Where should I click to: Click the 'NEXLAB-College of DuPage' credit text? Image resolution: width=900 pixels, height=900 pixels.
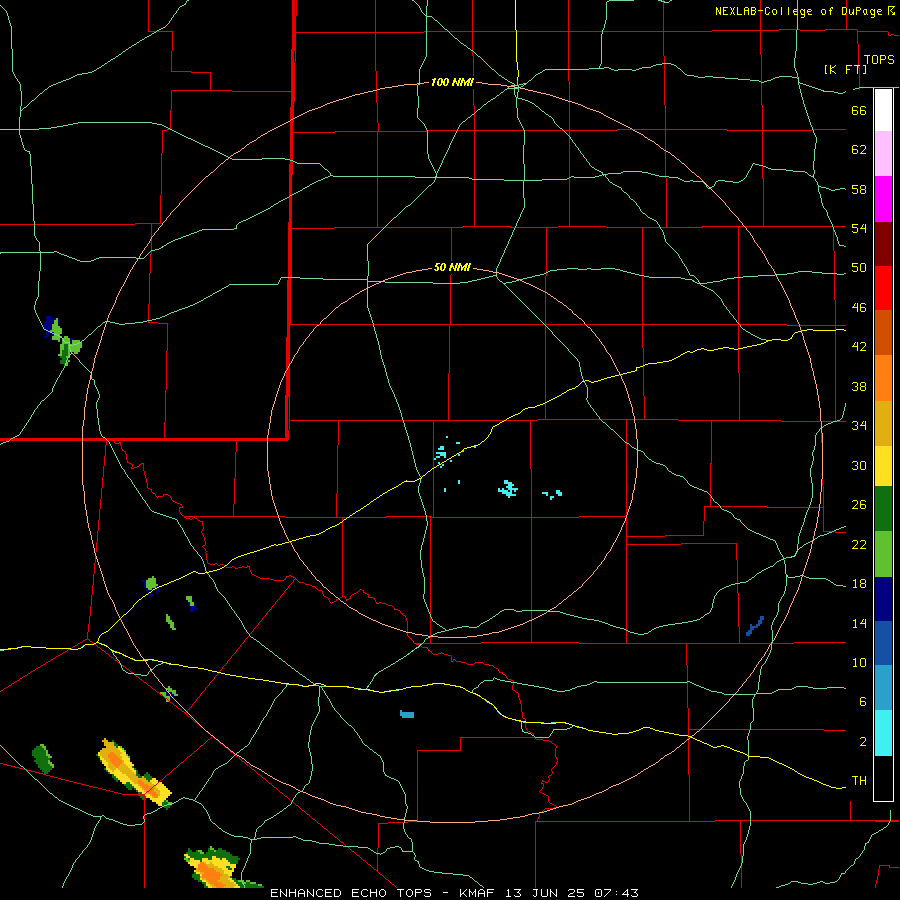pos(798,11)
